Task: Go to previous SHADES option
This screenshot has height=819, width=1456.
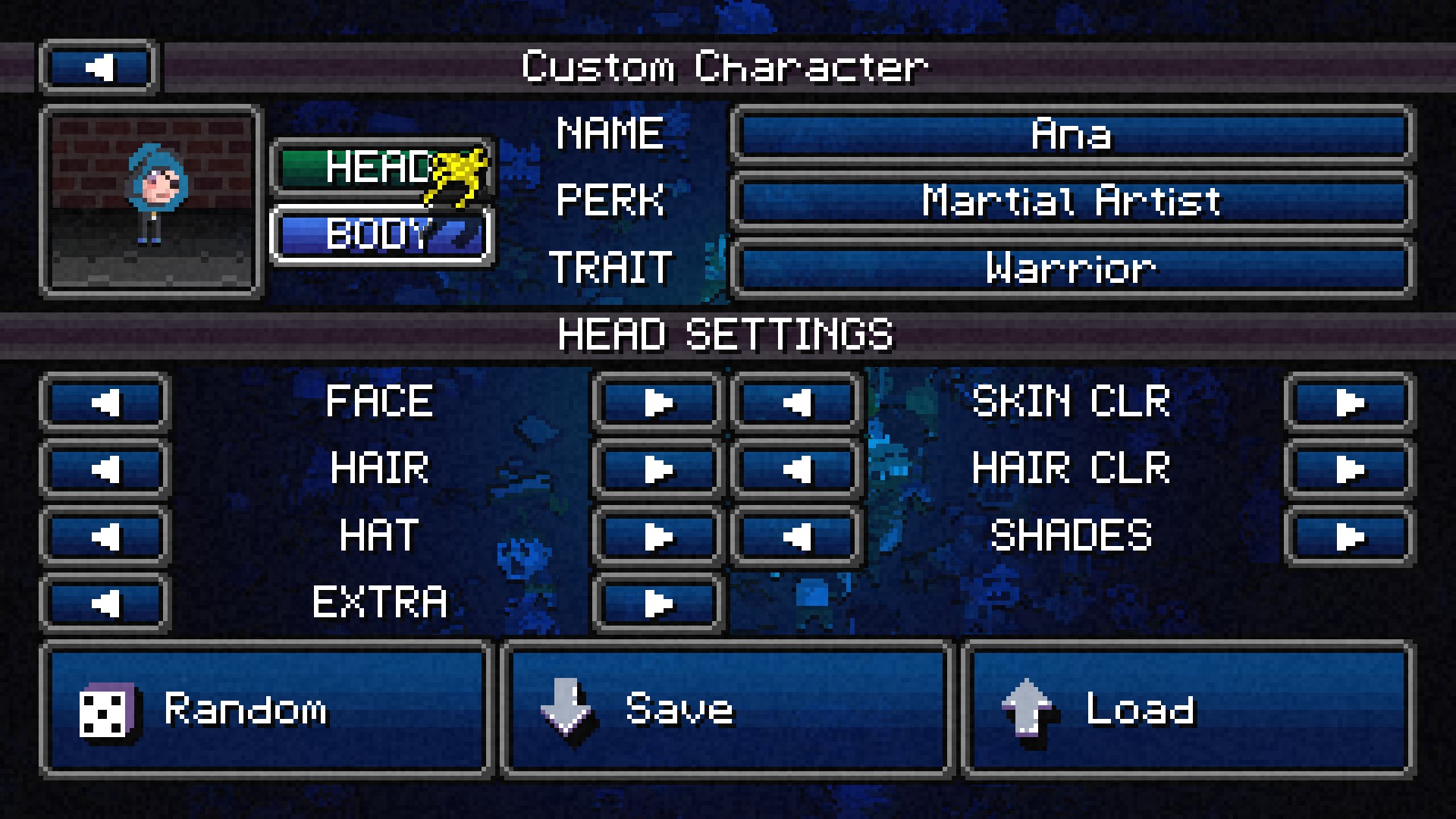Action: click(797, 537)
